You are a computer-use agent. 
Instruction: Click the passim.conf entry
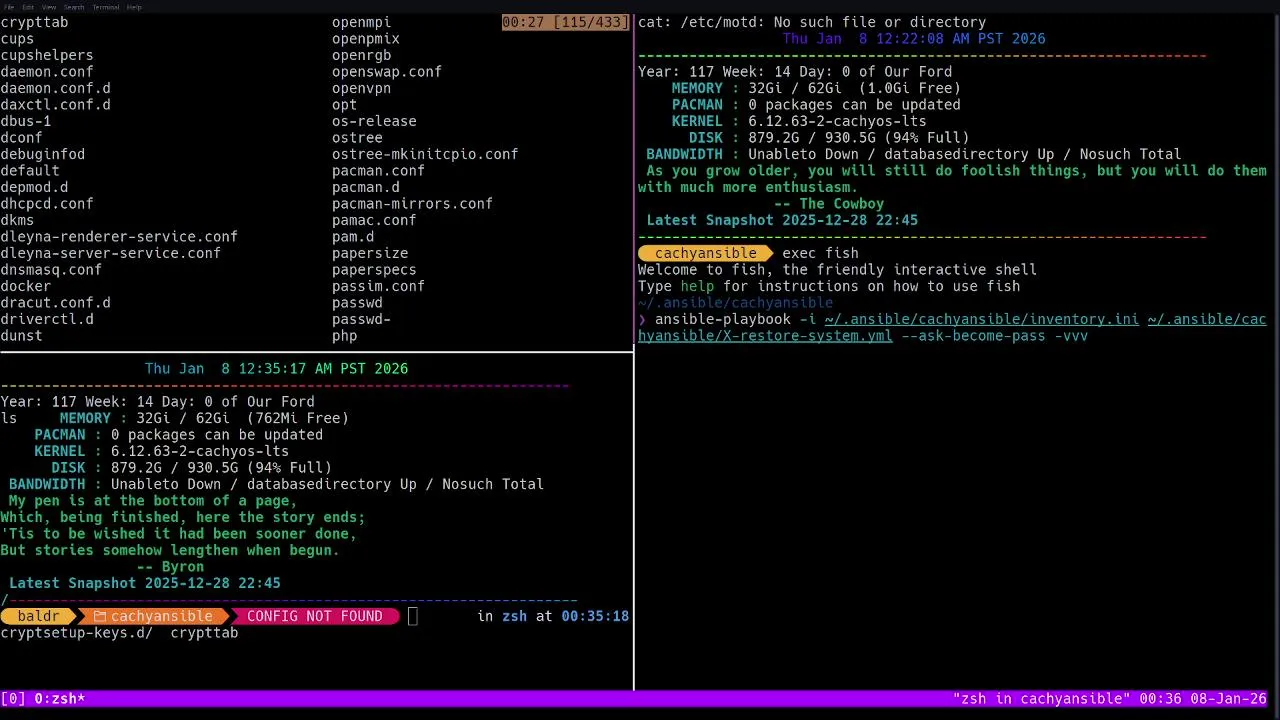click(379, 286)
